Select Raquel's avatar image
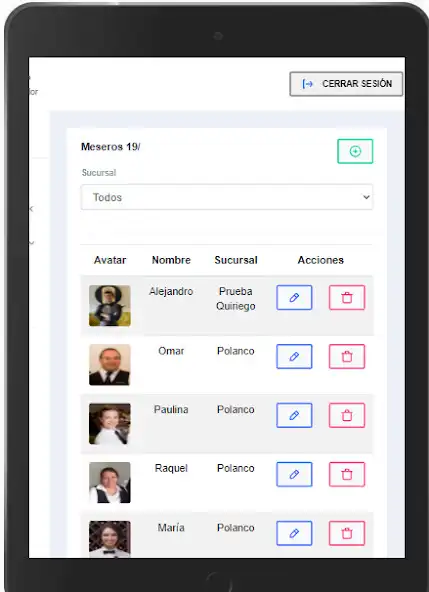This screenshot has width=429, height=592. pos(110,483)
